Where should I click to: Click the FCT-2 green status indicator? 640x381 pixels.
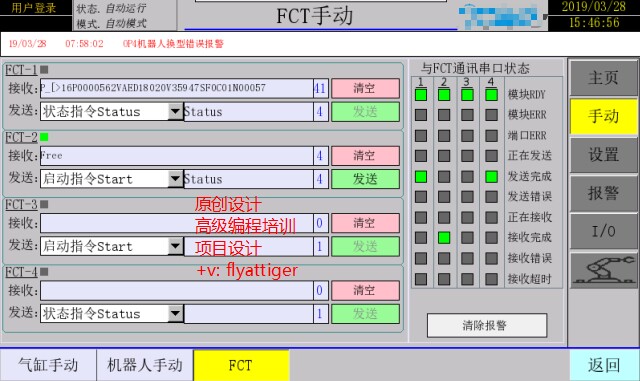point(44,137)
